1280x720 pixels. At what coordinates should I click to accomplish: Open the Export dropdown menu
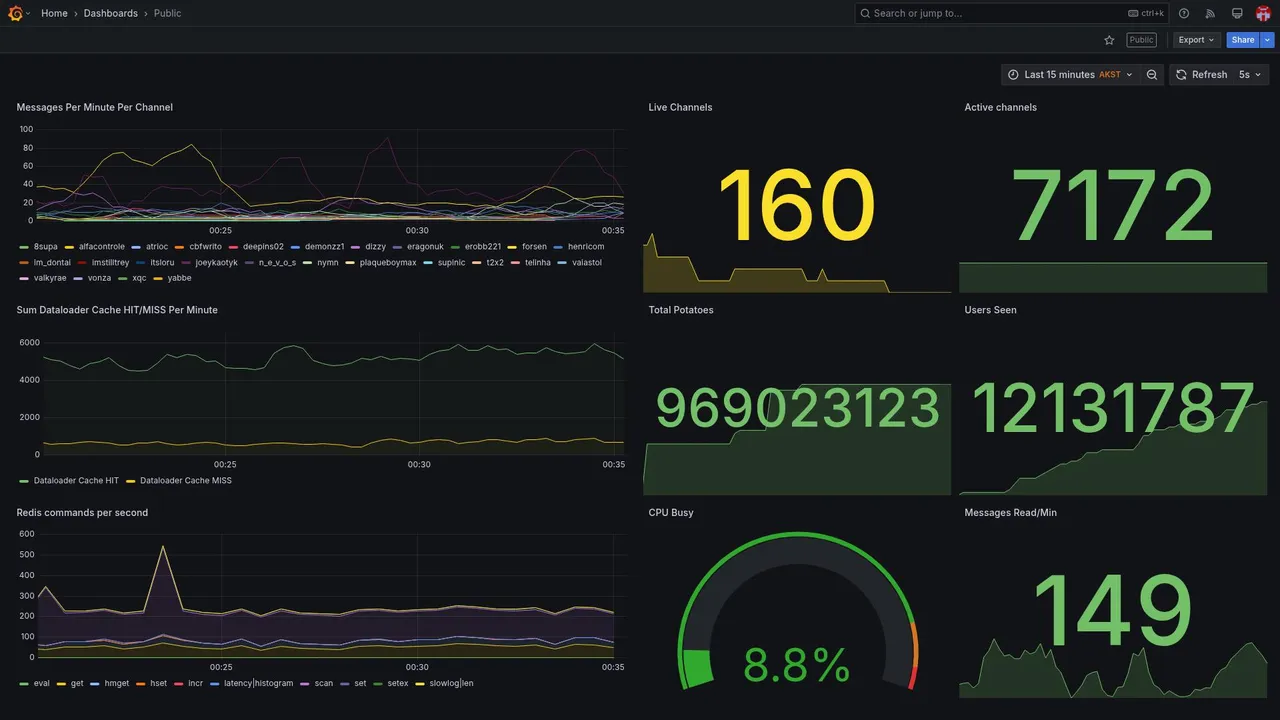(x=1196, y=40)
